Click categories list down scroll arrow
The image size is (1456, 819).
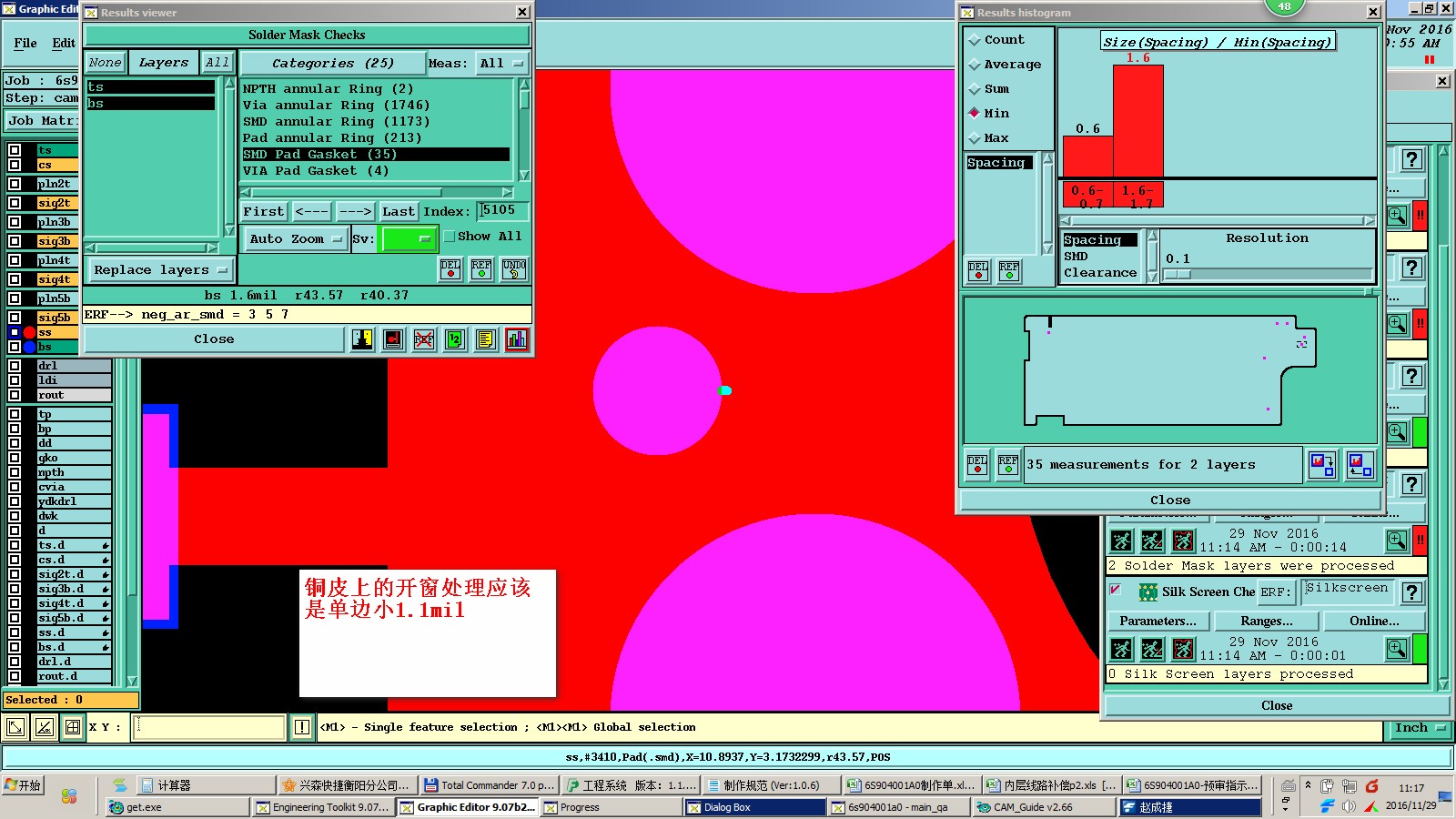[x=524, y=175]
